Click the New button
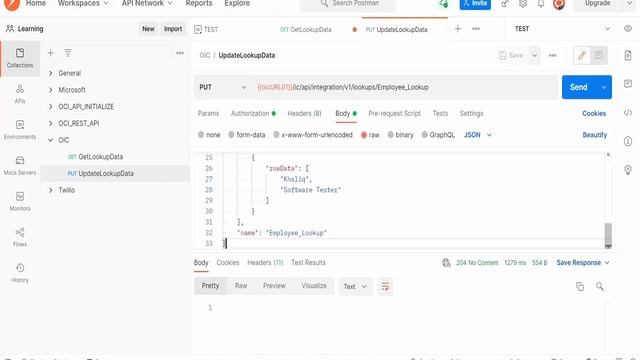 coord(148,29)
